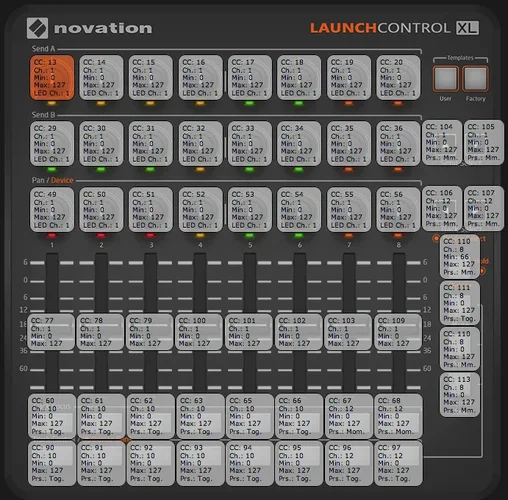
Task: Select the CC: 101 fader
Action: point(249,332)
